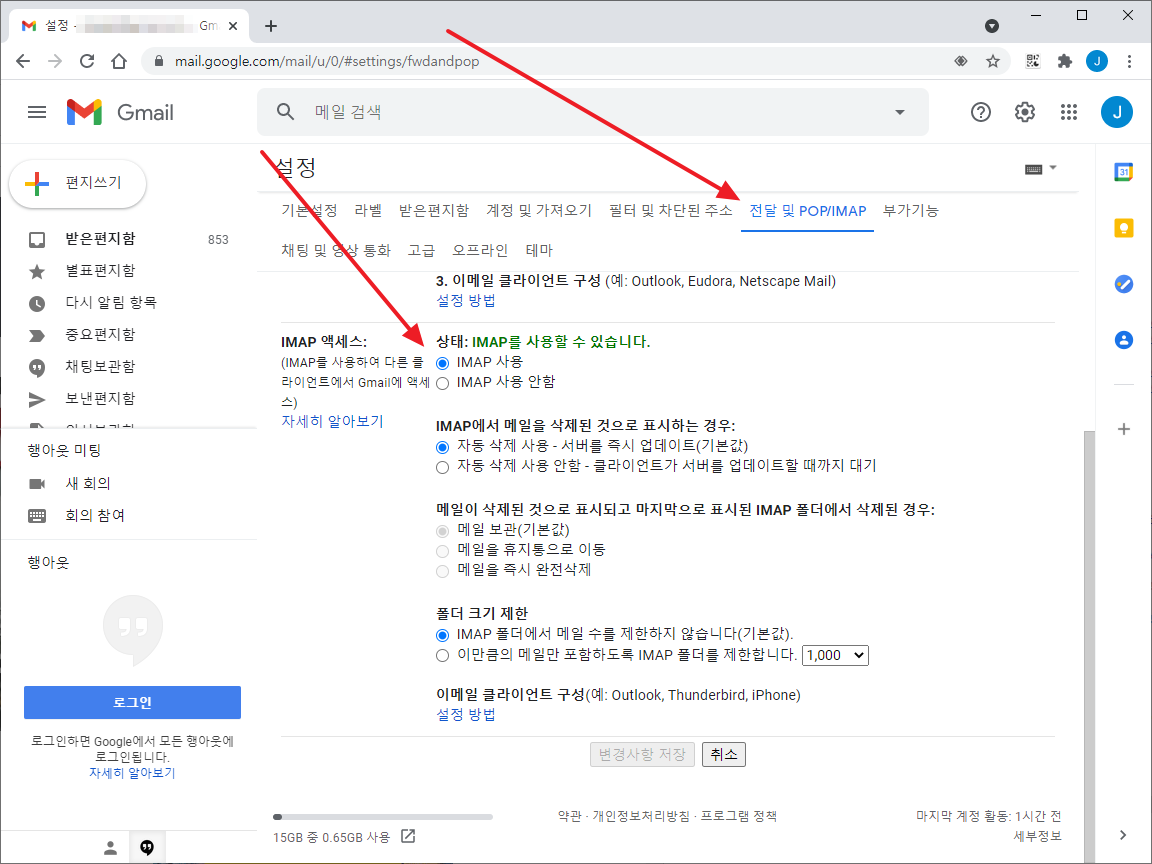
Task: Click the storage usage progress bar
Action: coord(383,817)
